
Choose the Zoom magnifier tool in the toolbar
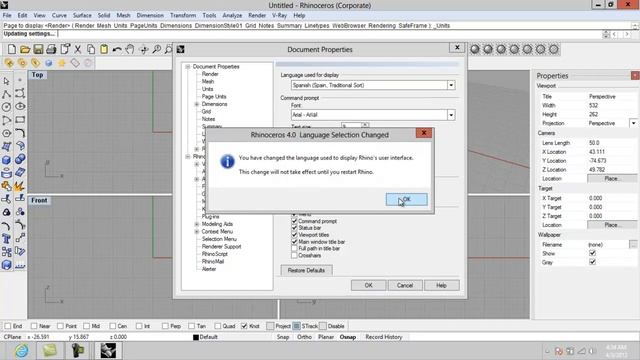point(156,49)
